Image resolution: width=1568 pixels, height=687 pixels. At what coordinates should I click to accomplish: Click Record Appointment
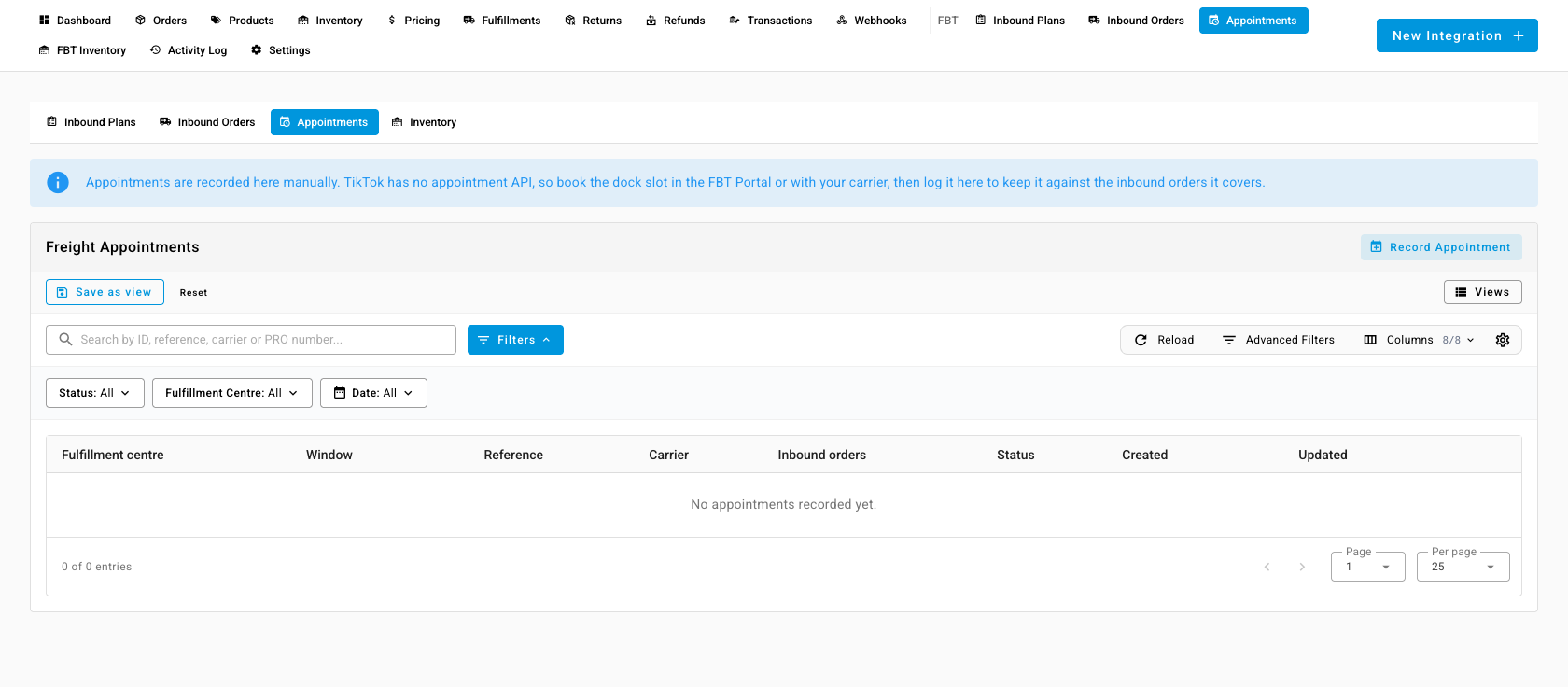[x=1441, y=247]
